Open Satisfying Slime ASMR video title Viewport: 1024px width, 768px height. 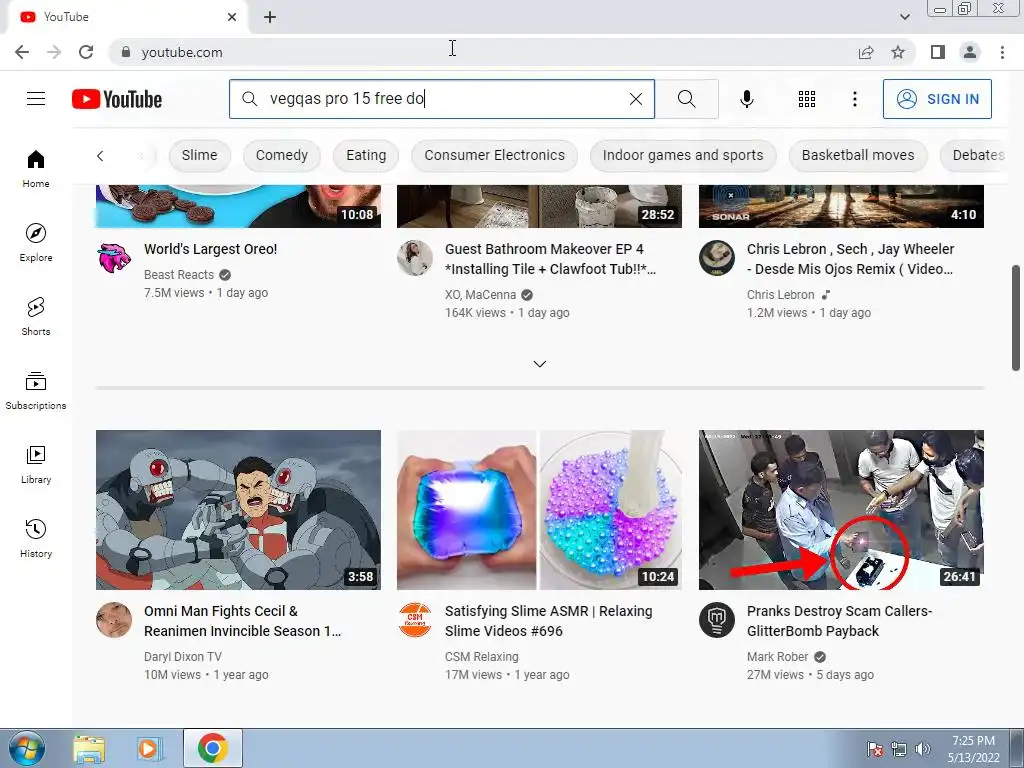[549, 621]
